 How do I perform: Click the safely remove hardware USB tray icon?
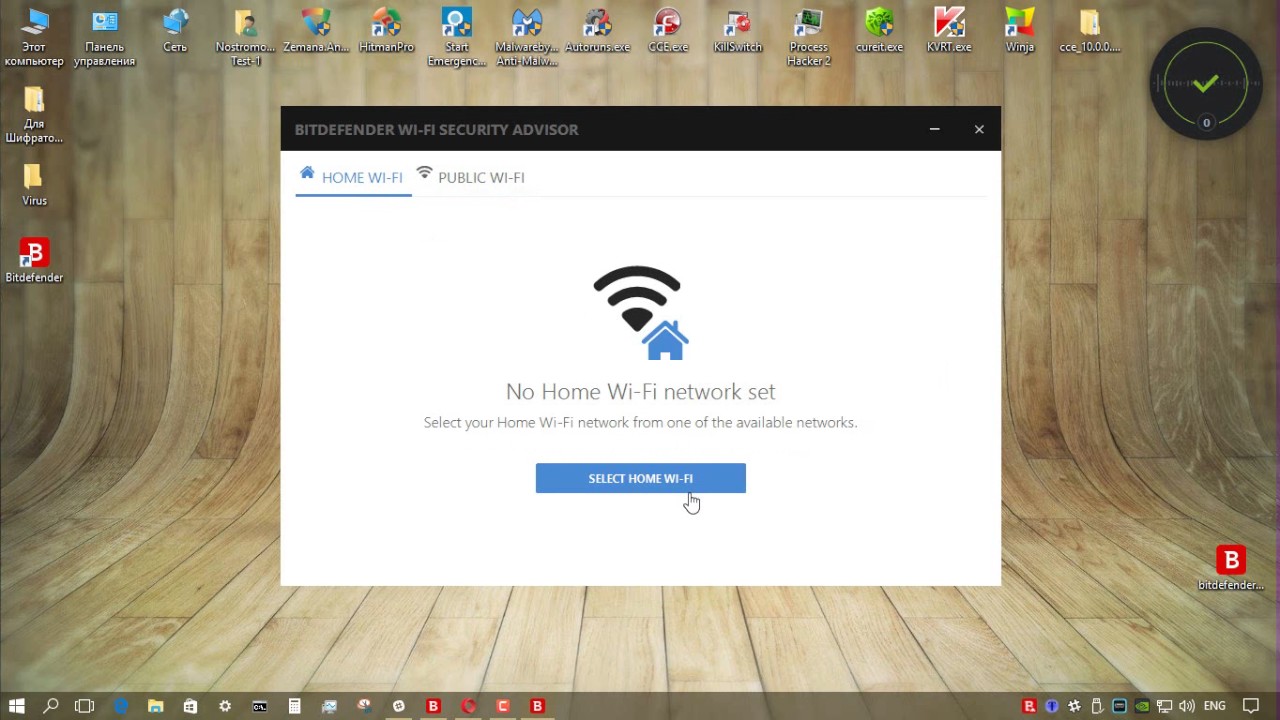(x=1097, y=706)
